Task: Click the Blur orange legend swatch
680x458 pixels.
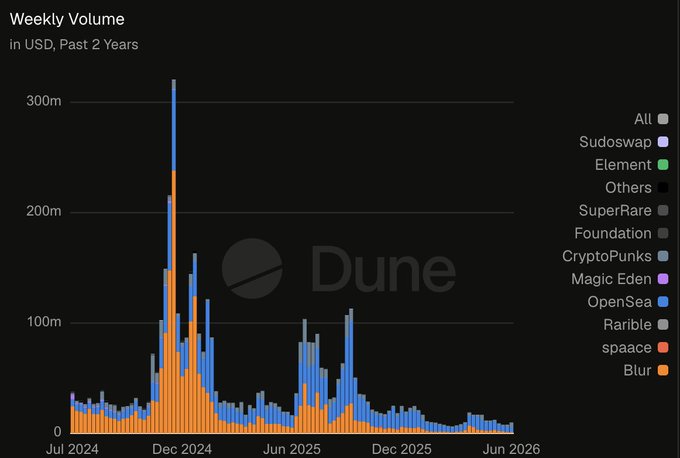Action: click(x=663, y=370)
